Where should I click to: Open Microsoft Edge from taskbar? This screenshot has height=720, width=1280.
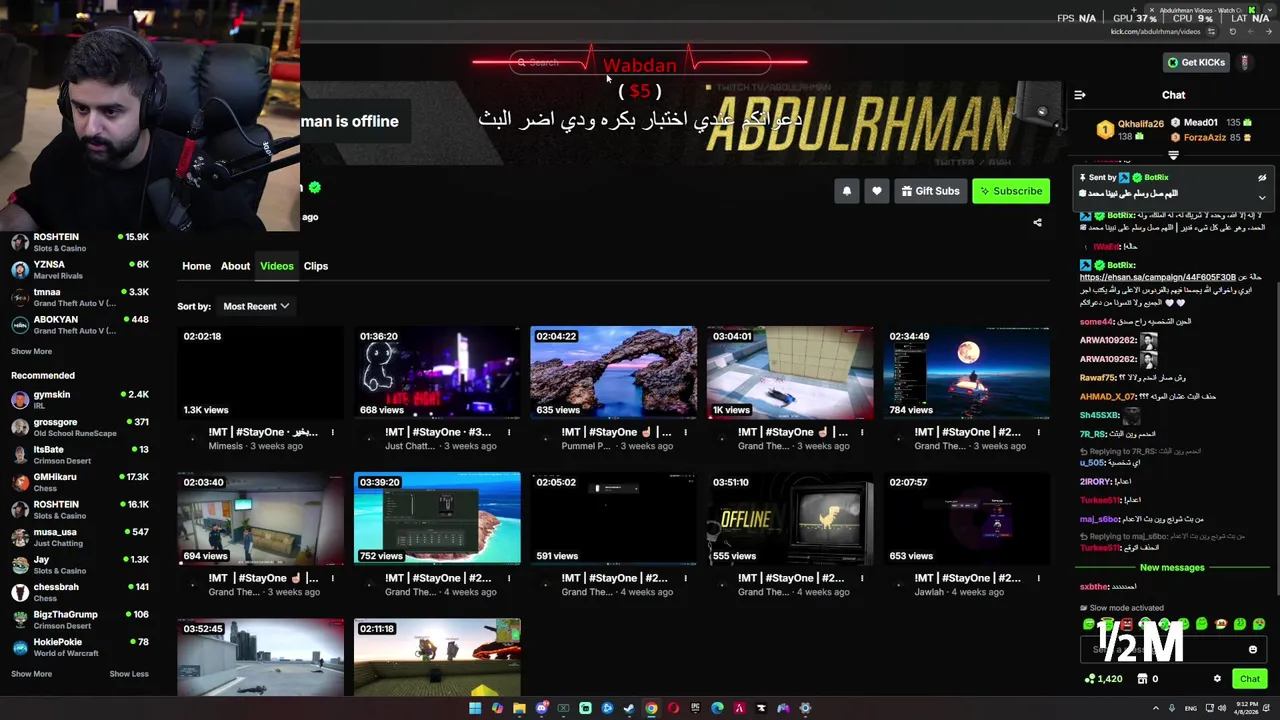coord(717,708)
